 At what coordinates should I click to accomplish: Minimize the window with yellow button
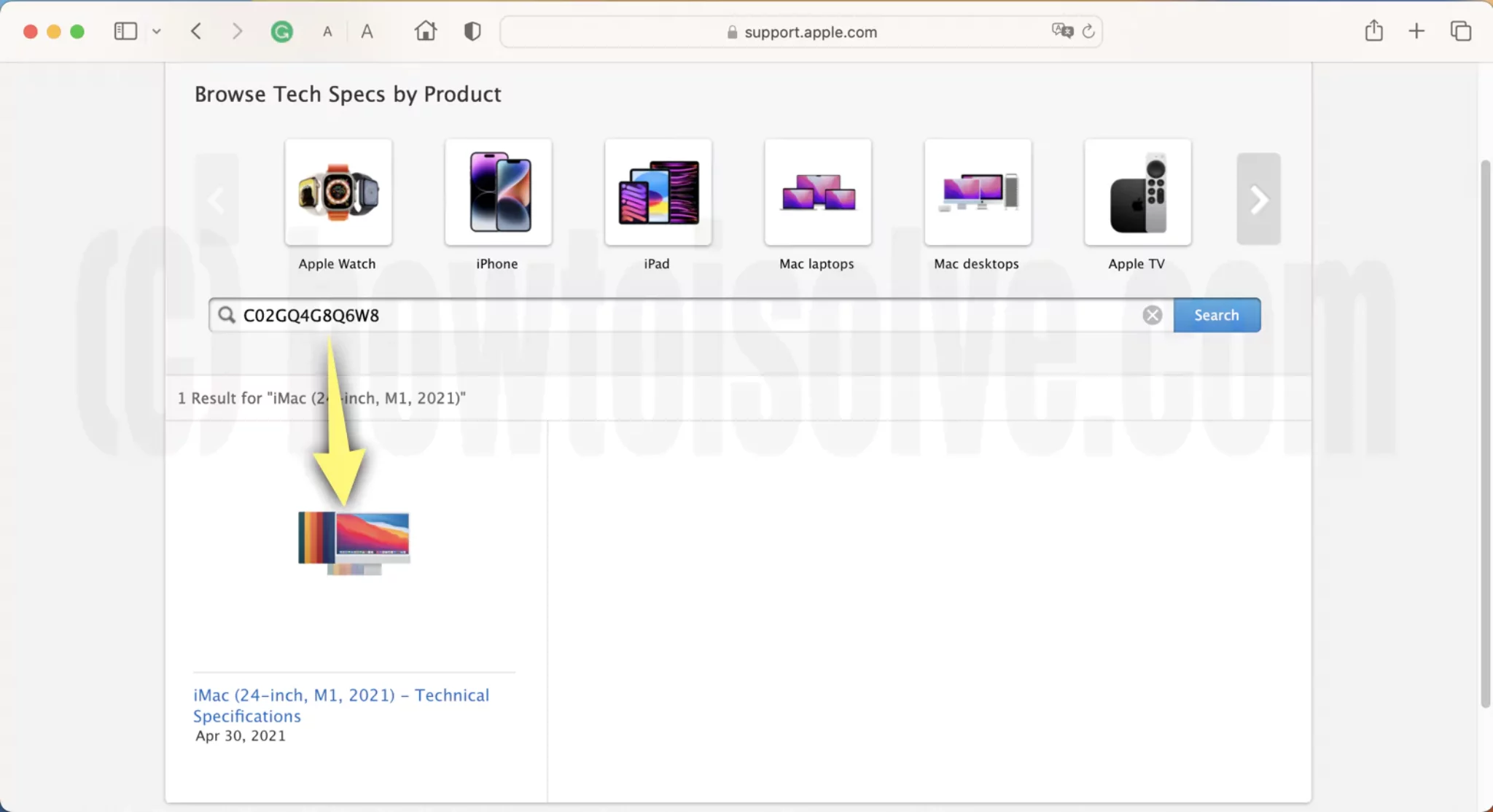(x=54, y=31)
